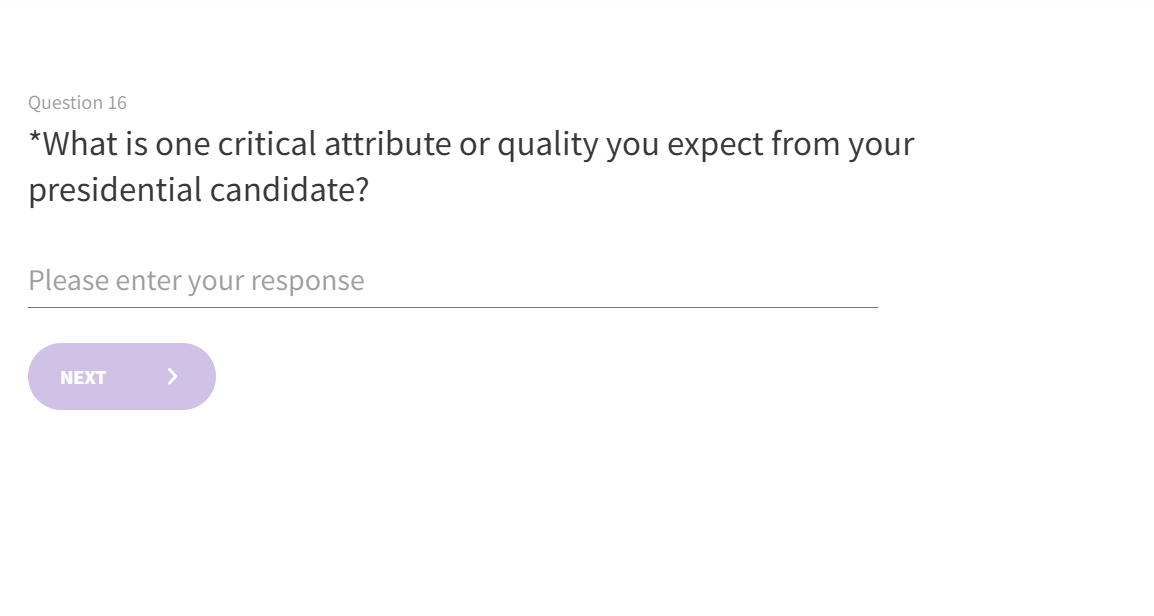Viewport: 1154px width, 616px height.
Task: Click the 'Question 16' label
Action: 77,103
